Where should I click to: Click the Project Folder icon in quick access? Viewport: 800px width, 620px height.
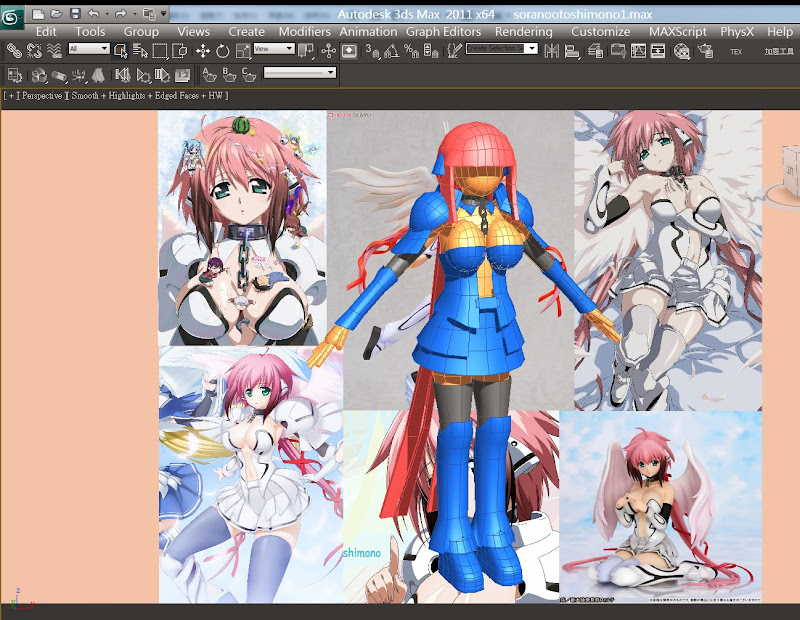click(149, 14)
